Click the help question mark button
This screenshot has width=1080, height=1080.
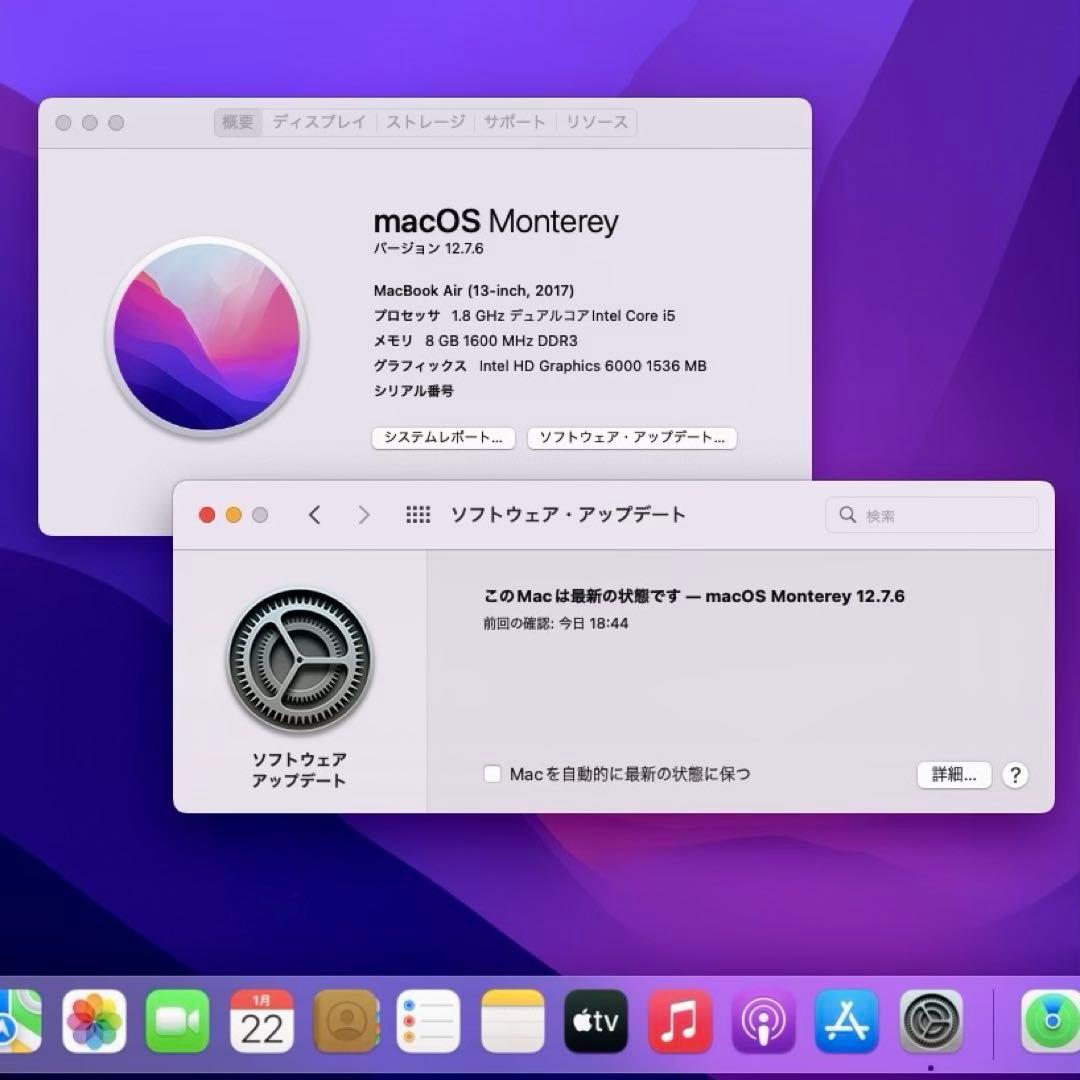click(x=1015, y=774)
